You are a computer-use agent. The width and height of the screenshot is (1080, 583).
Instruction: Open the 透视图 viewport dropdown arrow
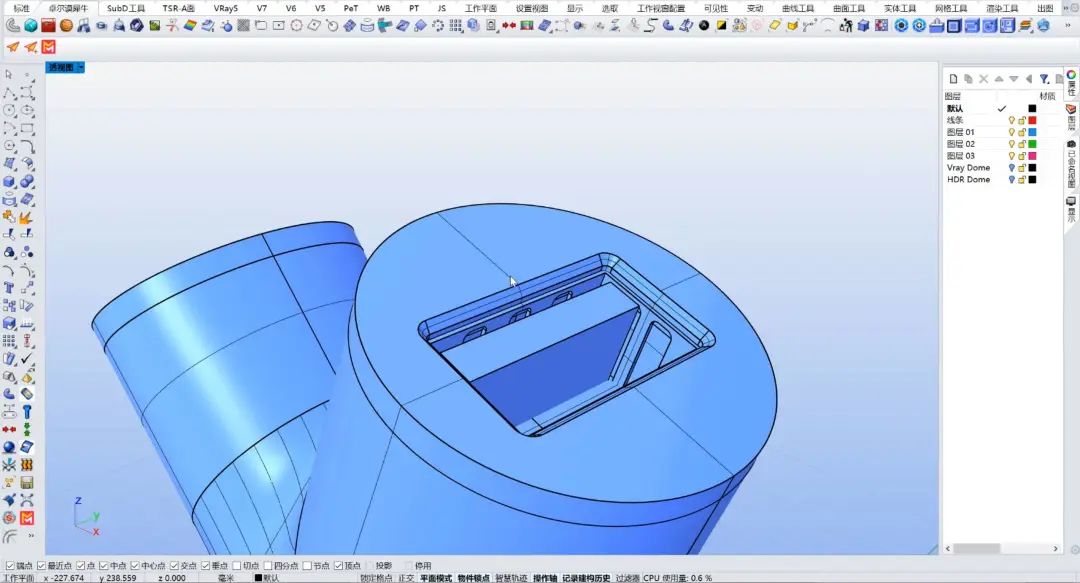(x=80, y=67)
